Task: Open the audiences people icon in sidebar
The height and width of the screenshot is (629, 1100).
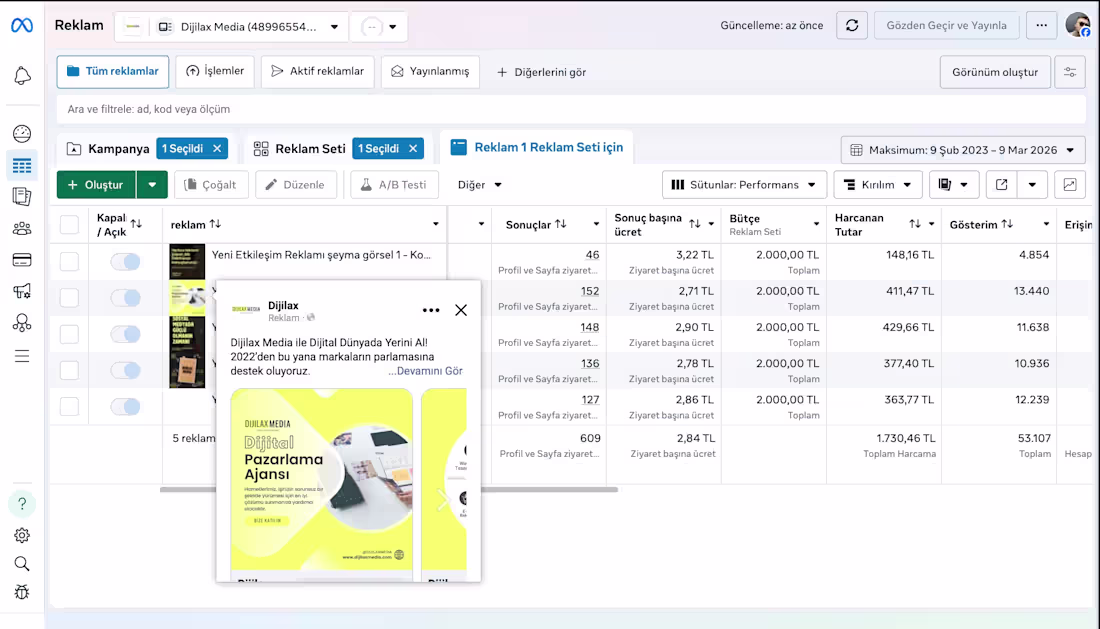Action: 22,229
